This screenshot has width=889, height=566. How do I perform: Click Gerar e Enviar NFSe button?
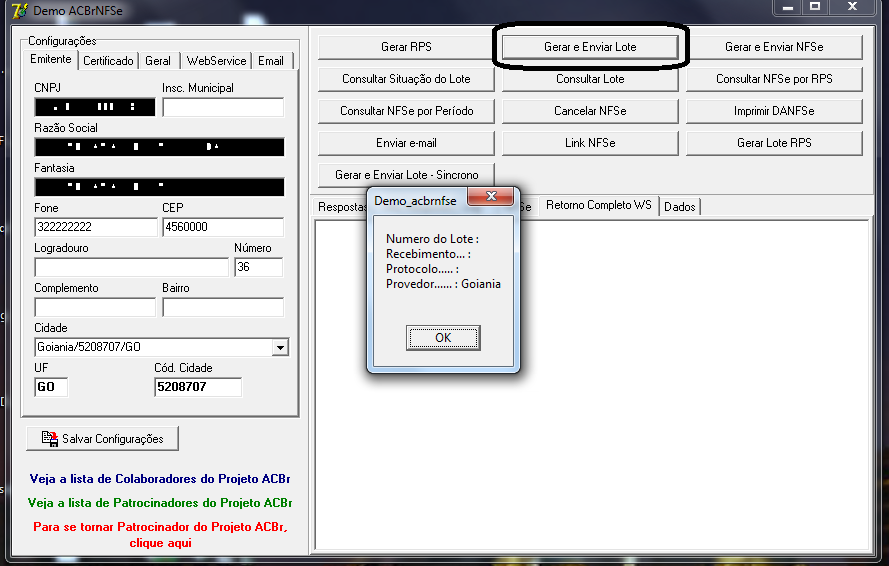[774, 47]
